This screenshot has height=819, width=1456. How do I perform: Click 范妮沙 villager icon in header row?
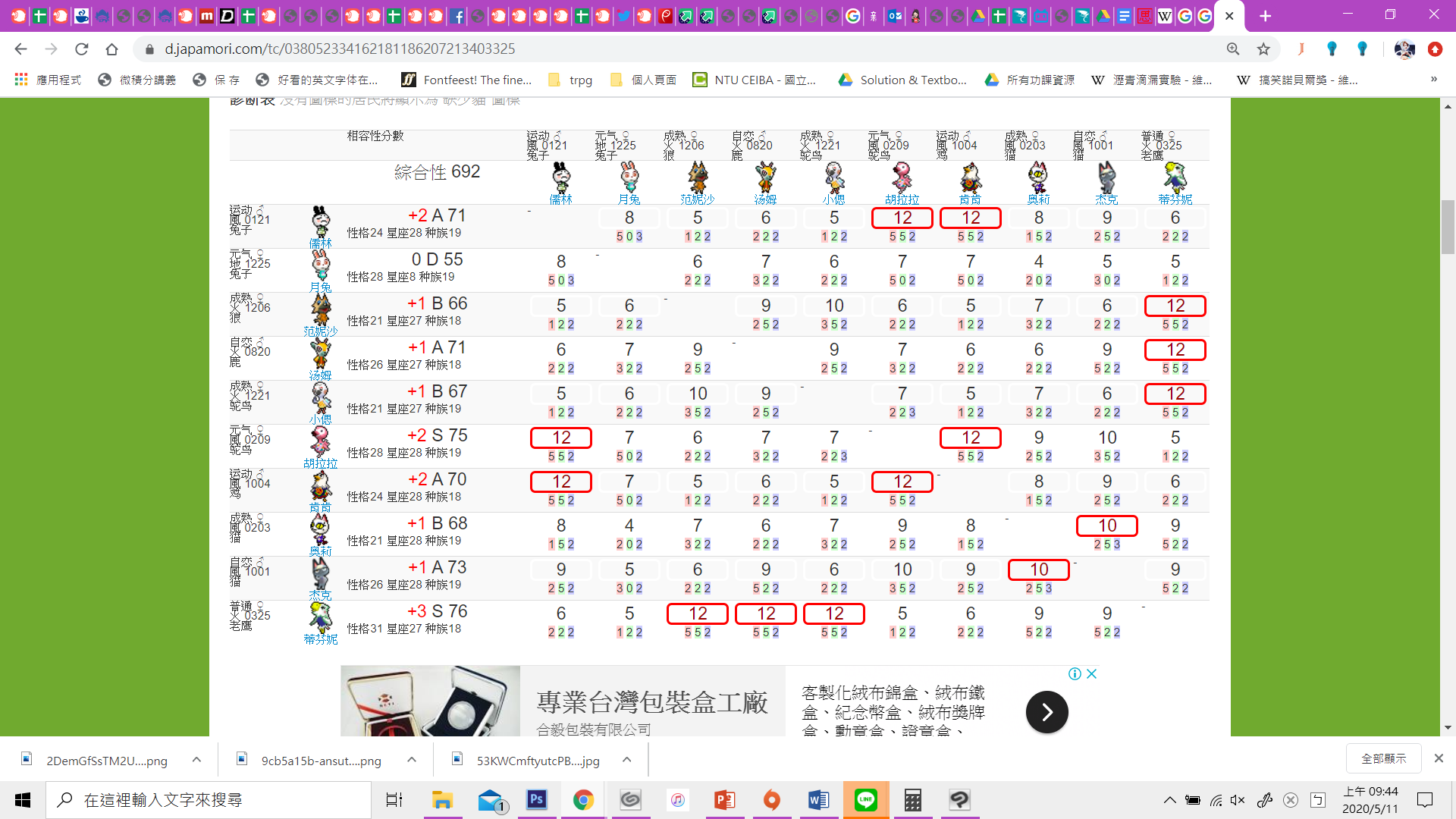[x=698, y=178]
